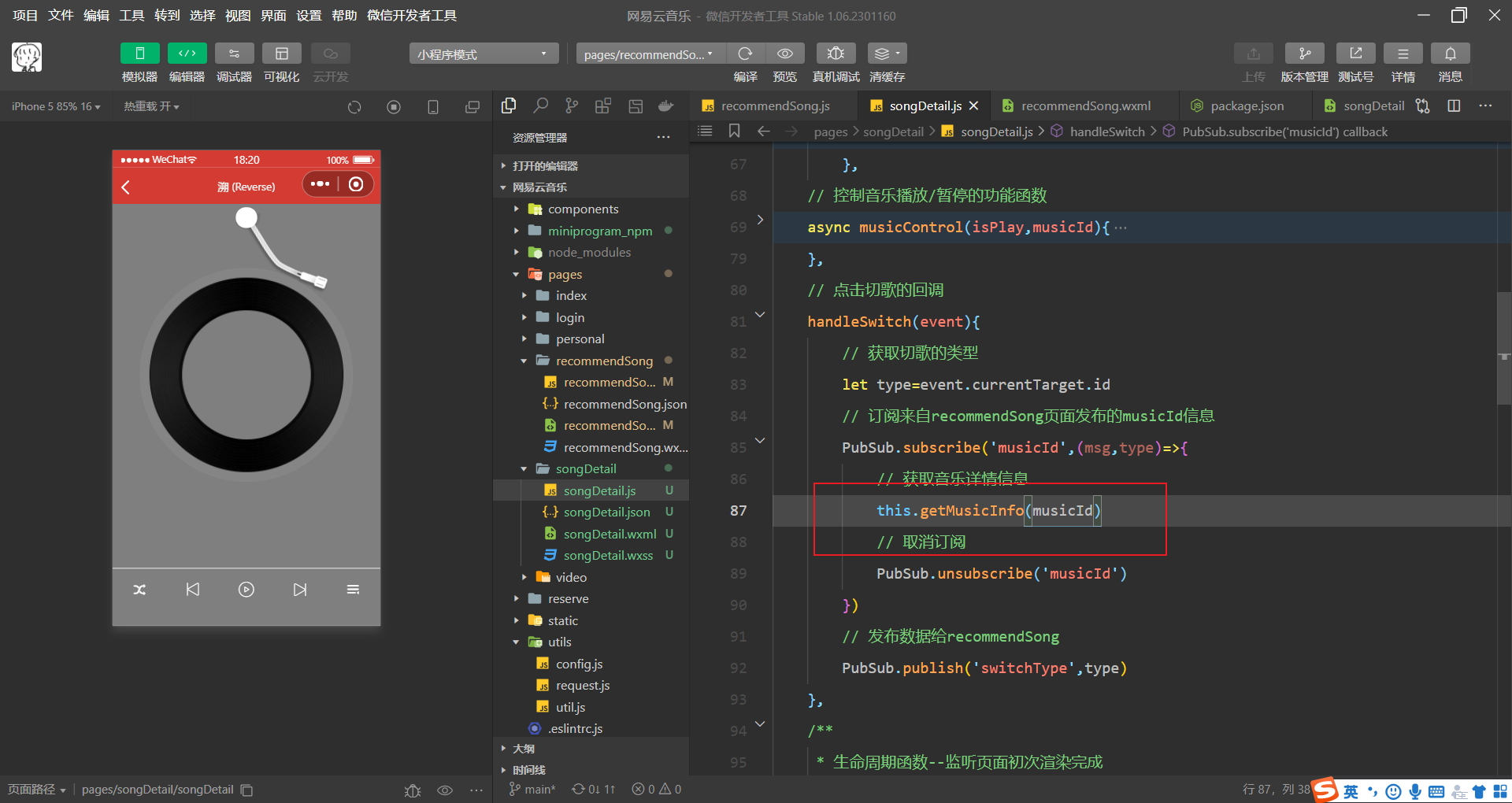Open the extensions icon

603,105
